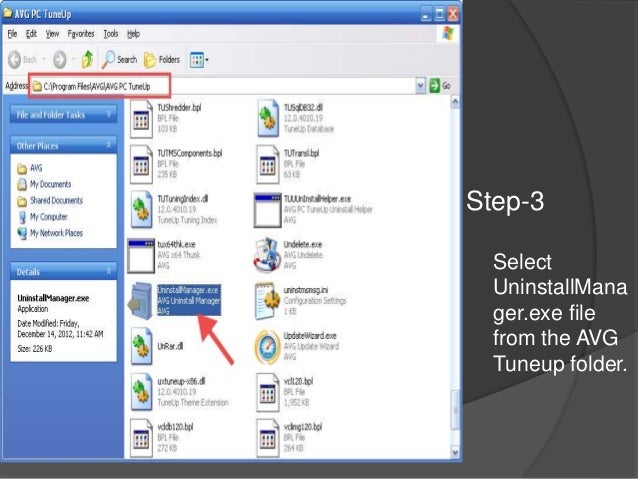Select the uninstmsmsg.ini file icon
The image size is (638, 479).
coord(267,301)
